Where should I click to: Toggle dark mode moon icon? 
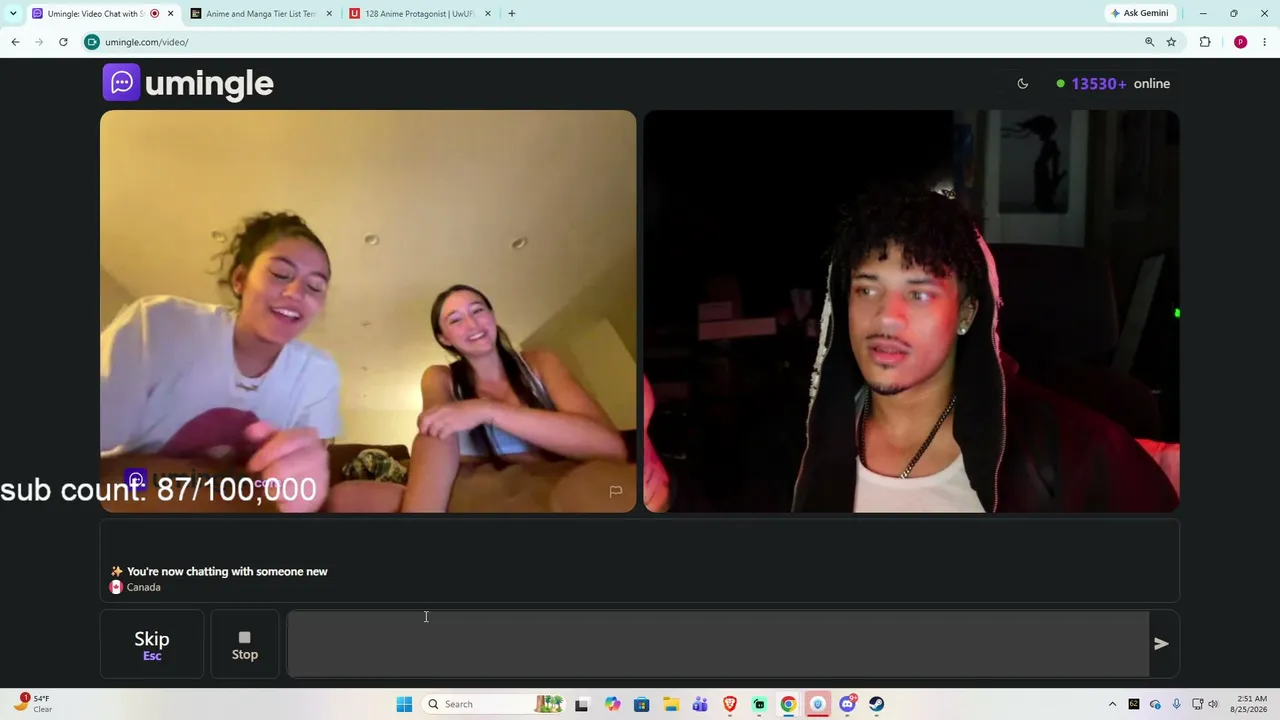1023,84
